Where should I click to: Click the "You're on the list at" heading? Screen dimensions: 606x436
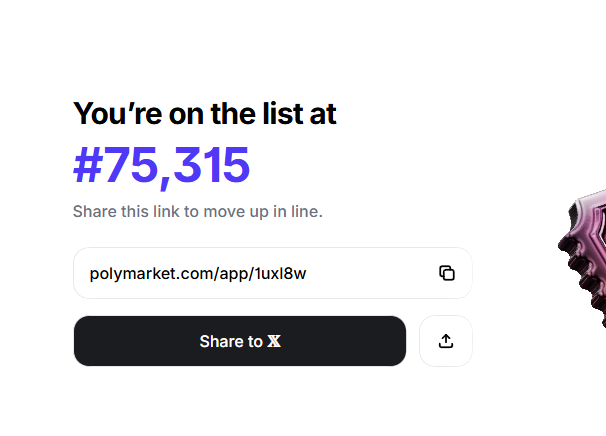click(204, 113)
